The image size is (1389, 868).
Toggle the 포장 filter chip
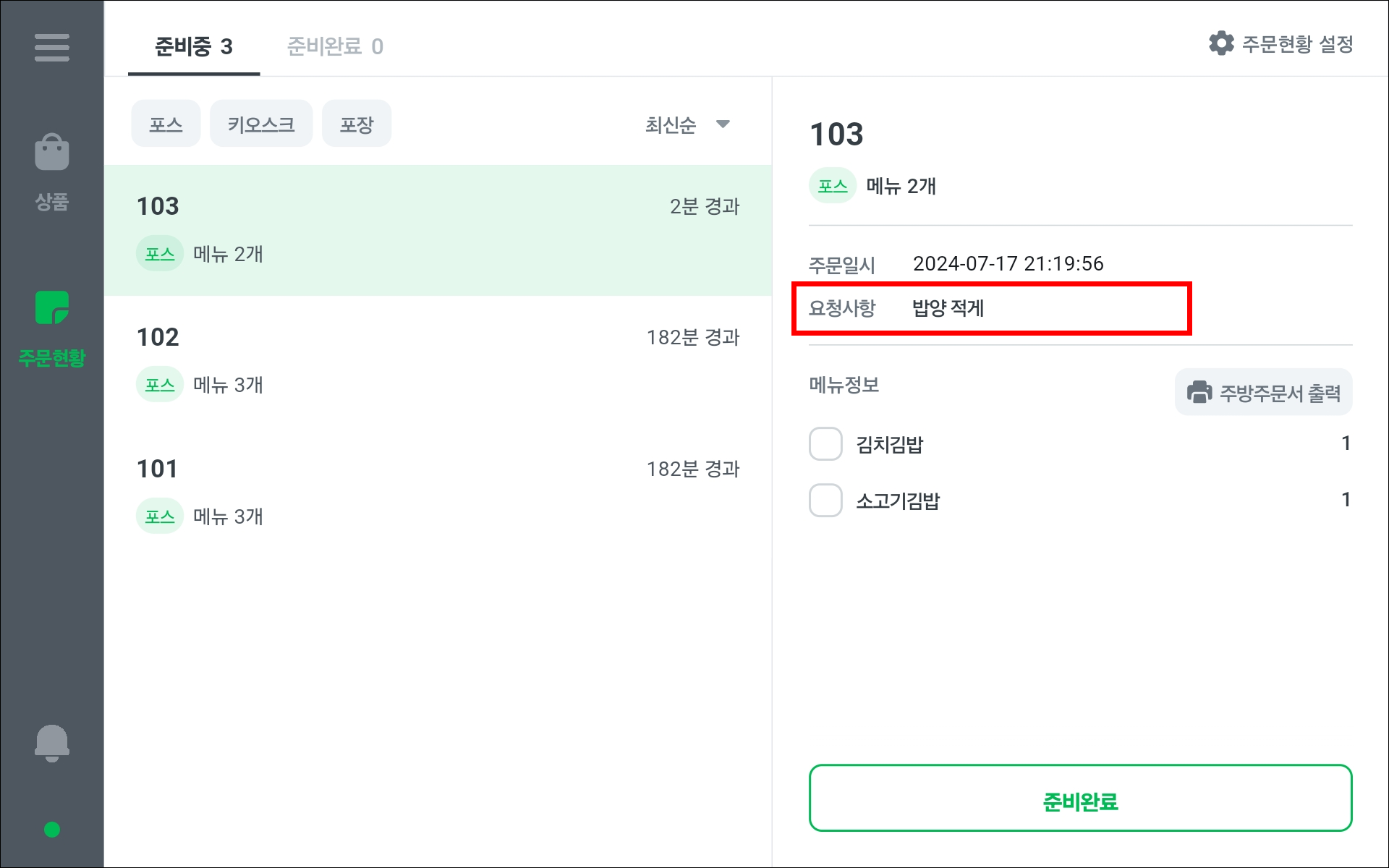pos(357,124)
